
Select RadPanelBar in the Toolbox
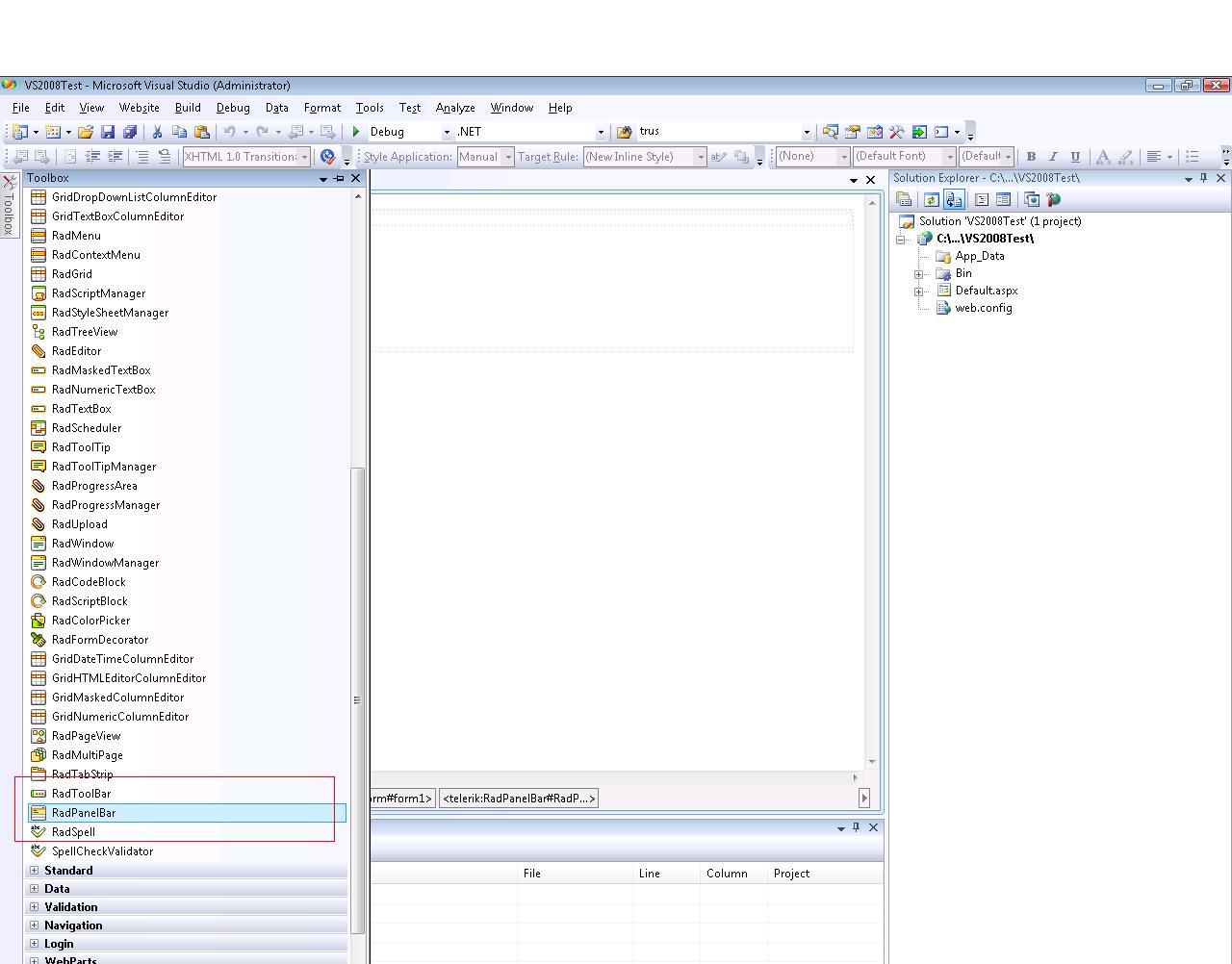click(84, 813)
